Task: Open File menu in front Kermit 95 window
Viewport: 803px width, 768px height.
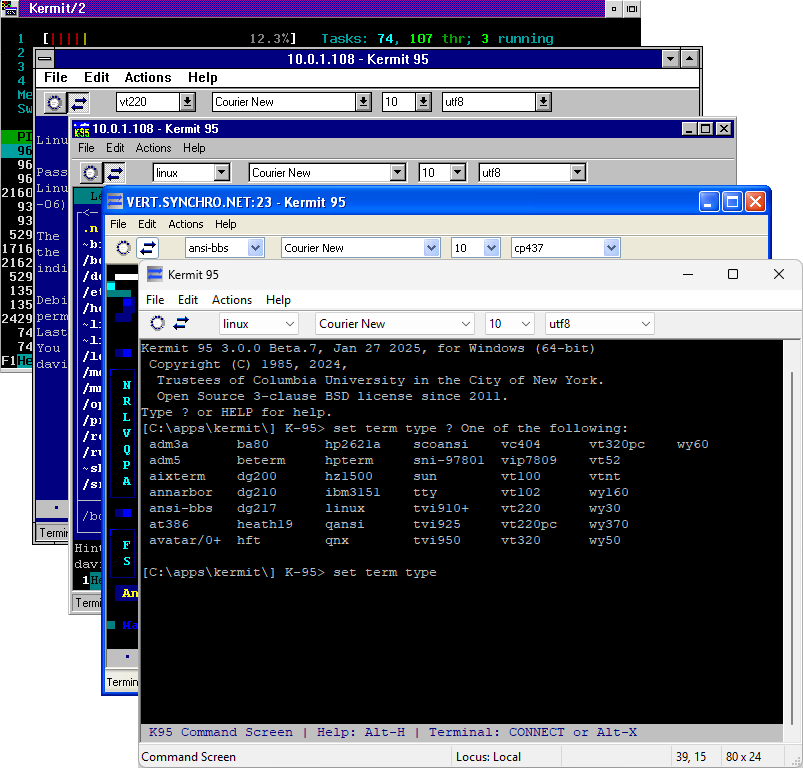Action: [155, 300]
